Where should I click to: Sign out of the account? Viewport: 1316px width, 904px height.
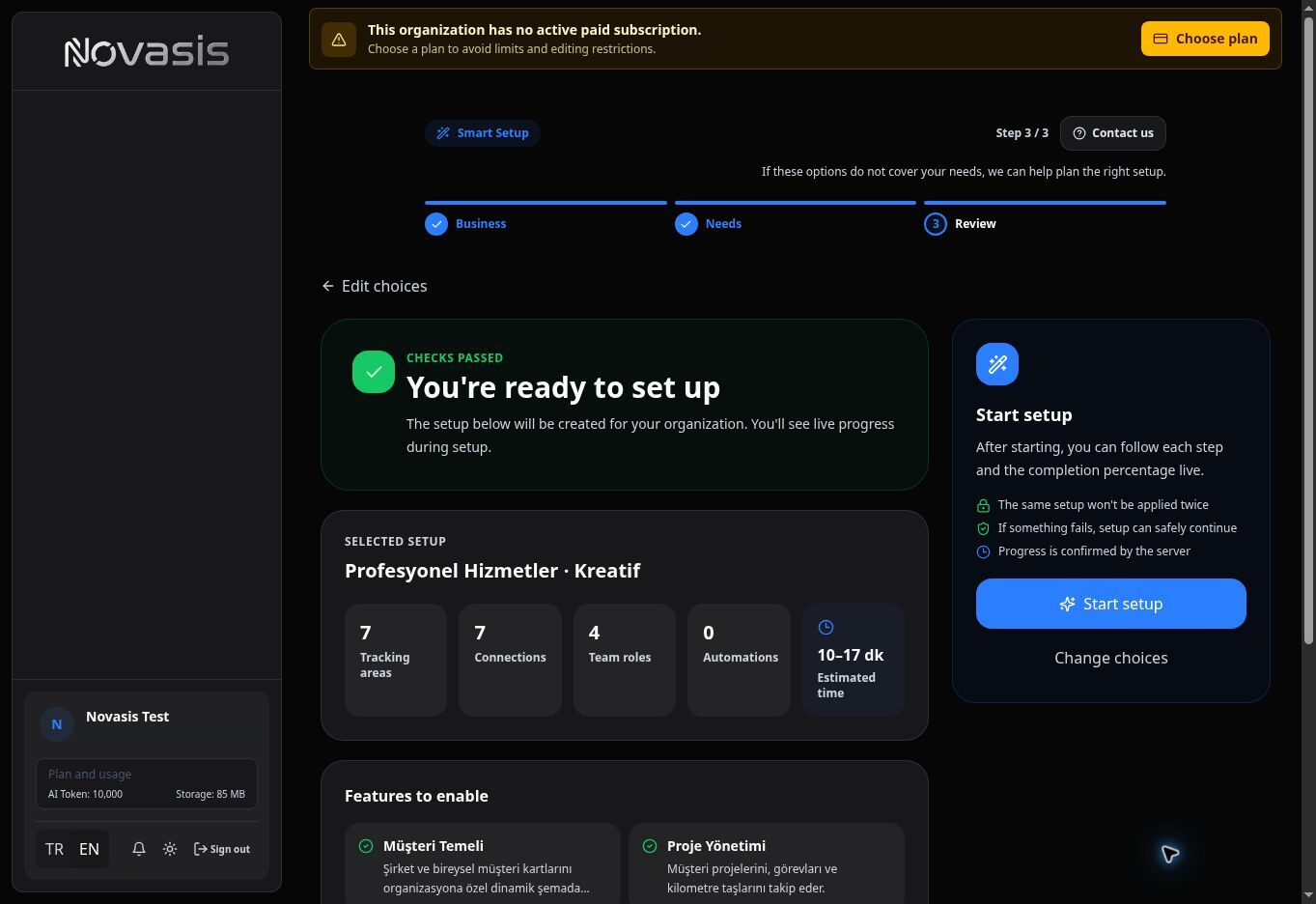pyautogui.click(x=222, y=849)
